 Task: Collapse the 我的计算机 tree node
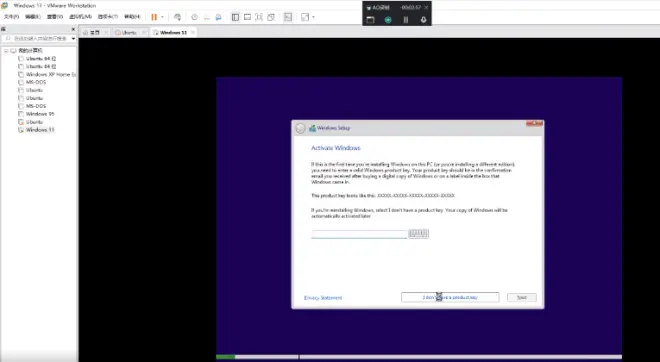coord(6,51)
